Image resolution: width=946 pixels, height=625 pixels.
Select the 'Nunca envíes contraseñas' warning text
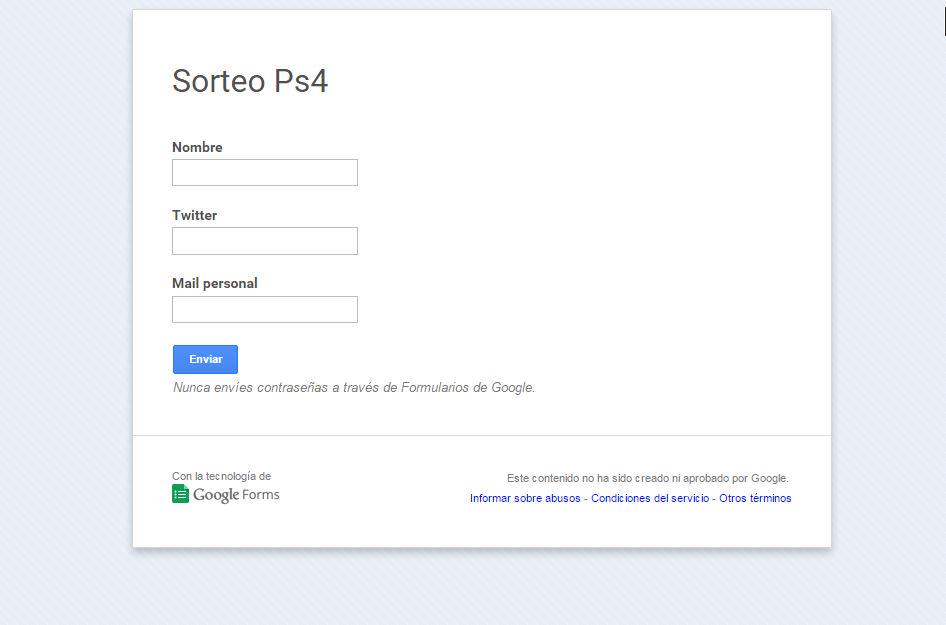(354, 387)
